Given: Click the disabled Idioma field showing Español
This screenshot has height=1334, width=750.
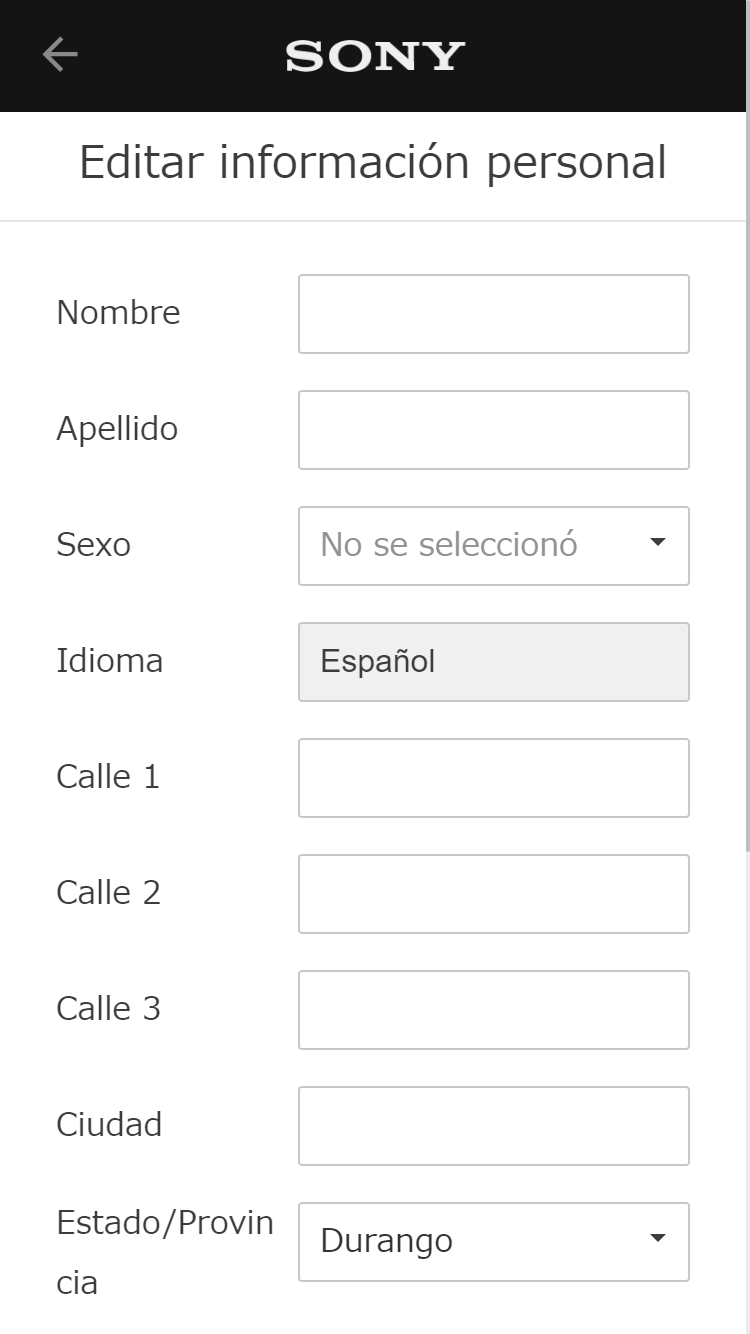Looking at the screenshot, I should (x=493, y=661).
